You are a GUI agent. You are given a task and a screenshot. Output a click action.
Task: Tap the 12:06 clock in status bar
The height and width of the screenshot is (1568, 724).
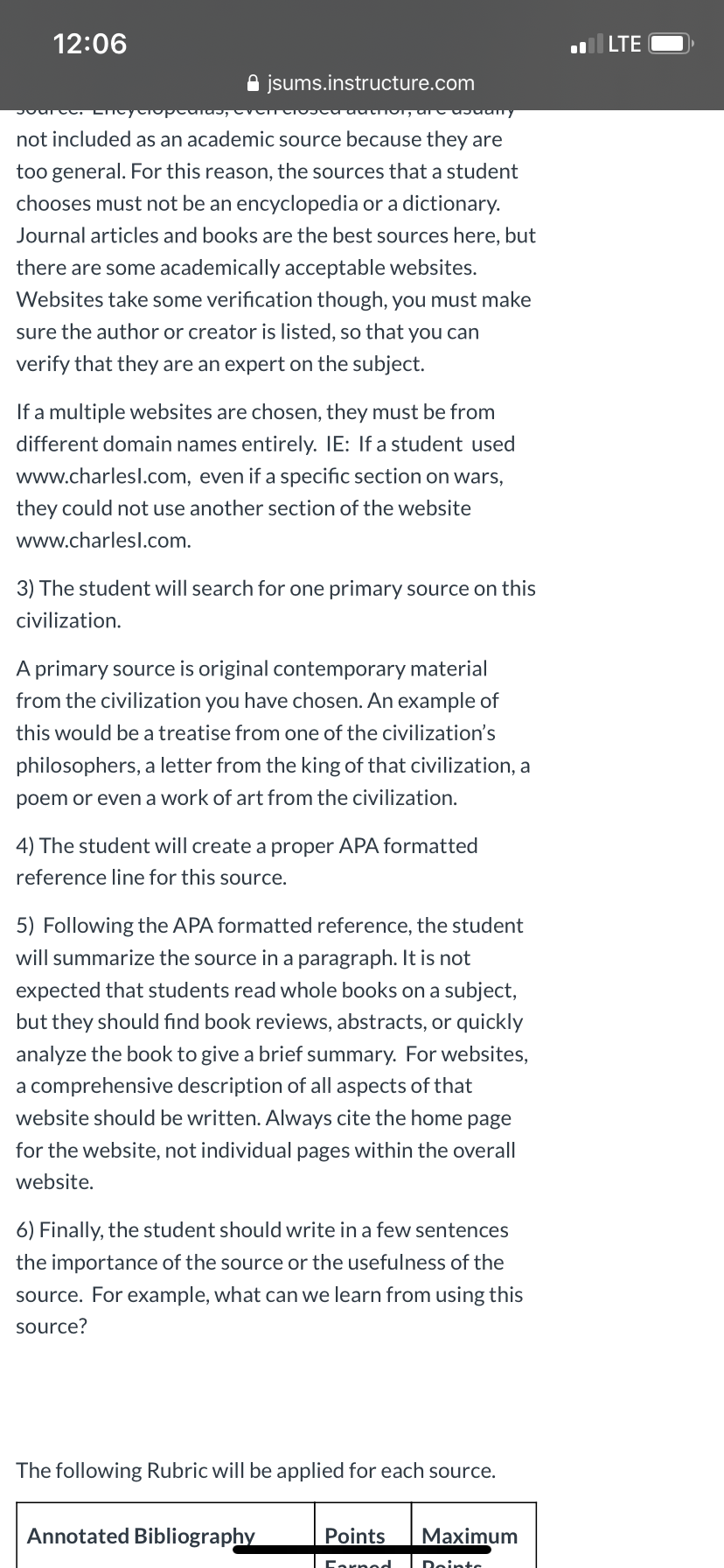pyautogui.click(x=89, y=43)
